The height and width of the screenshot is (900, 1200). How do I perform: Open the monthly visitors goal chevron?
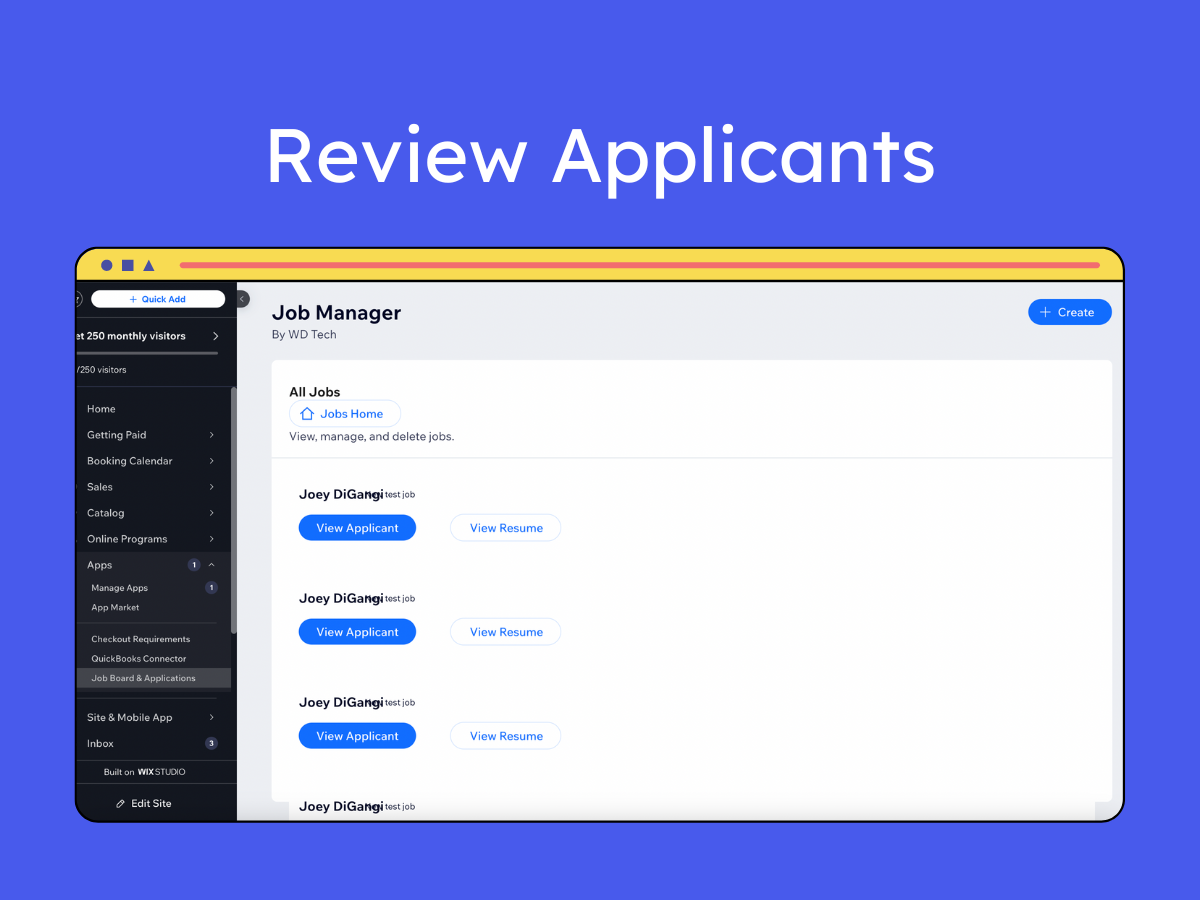click(215, 336)
